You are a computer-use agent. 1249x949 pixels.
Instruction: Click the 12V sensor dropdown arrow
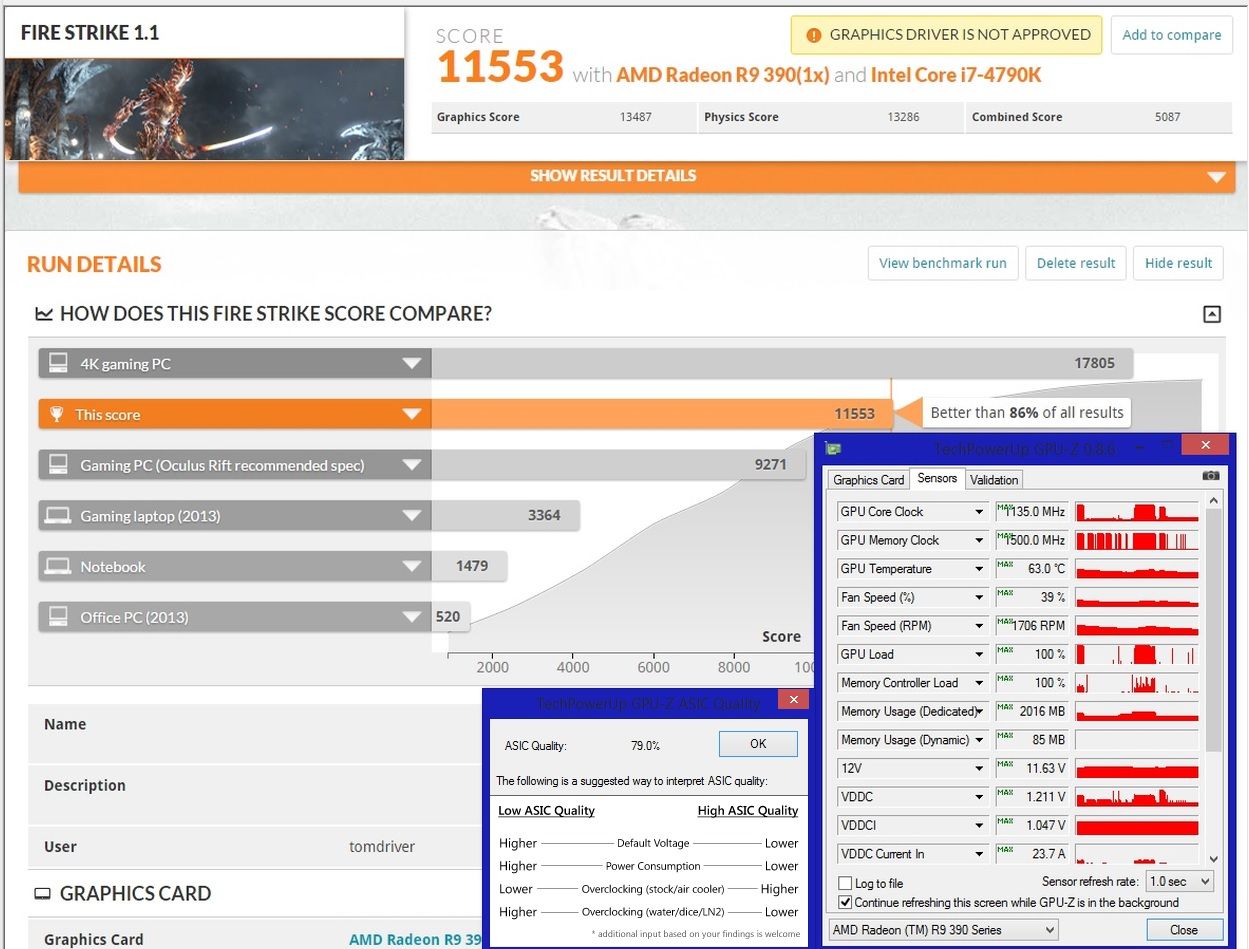click(979, 769)
